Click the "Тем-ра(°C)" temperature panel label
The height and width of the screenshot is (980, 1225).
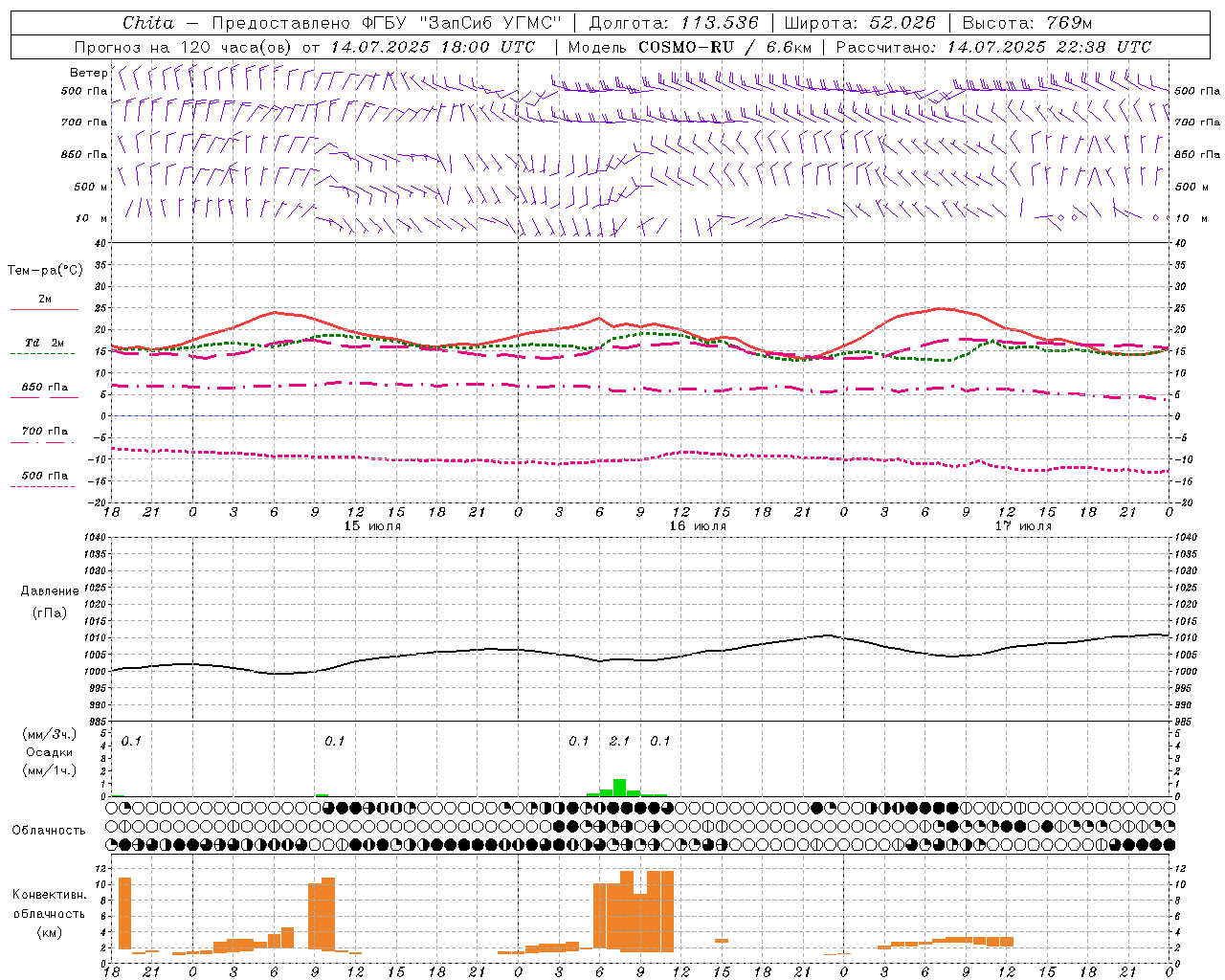click(45, 271)
